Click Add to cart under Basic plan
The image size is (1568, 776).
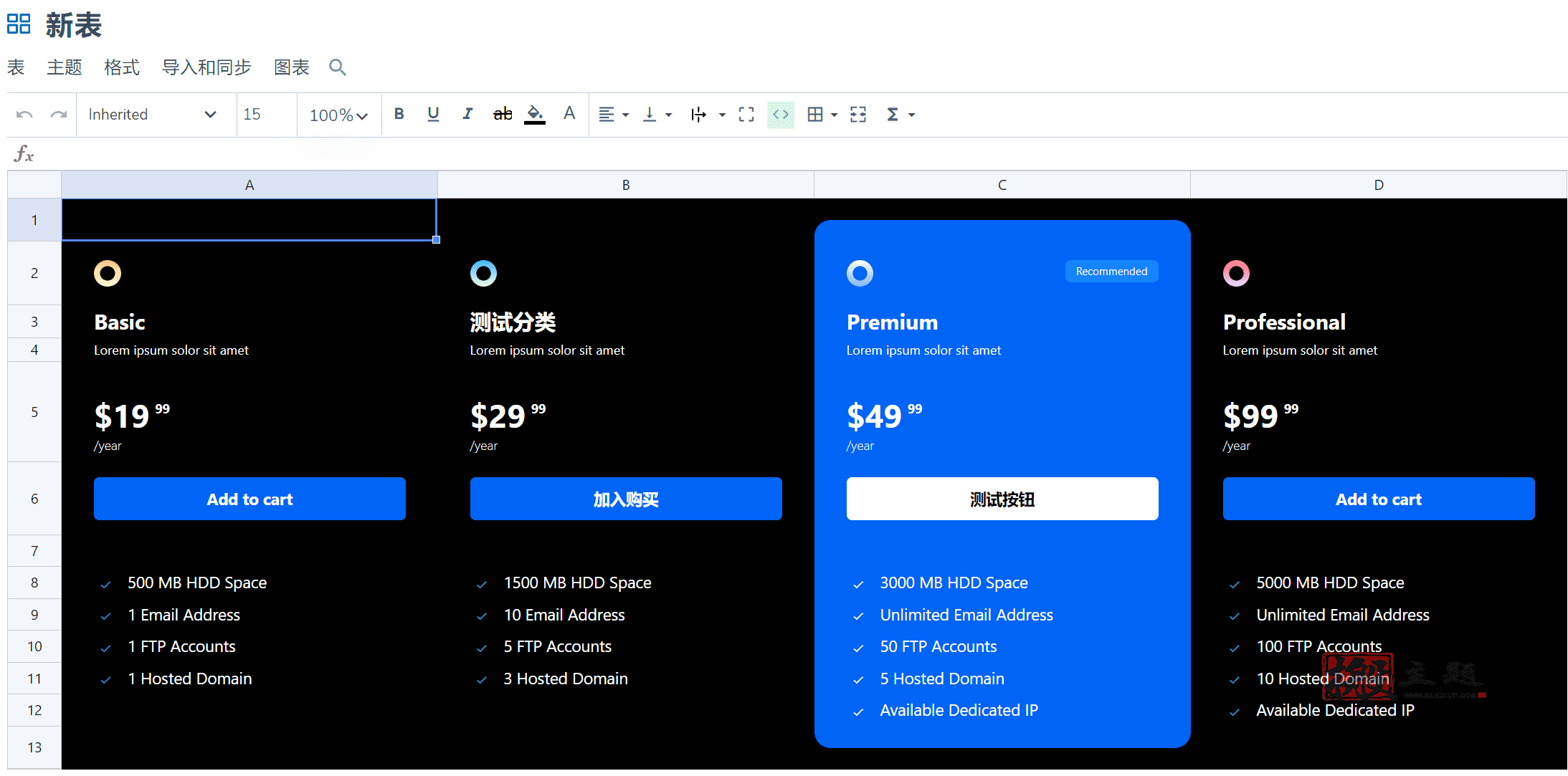click(x=250, y=499)
